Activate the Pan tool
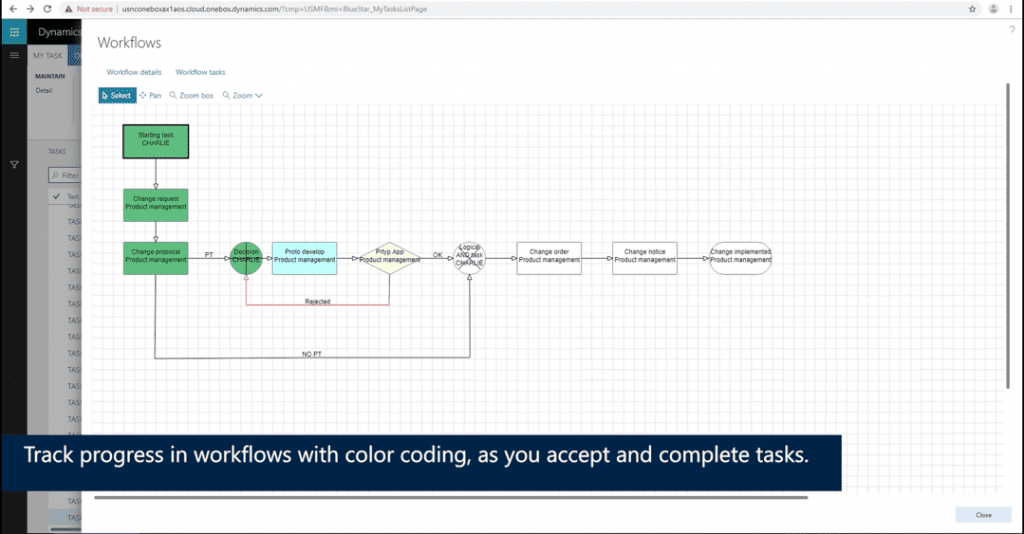 pyautogui.click(x=150, y=95)
